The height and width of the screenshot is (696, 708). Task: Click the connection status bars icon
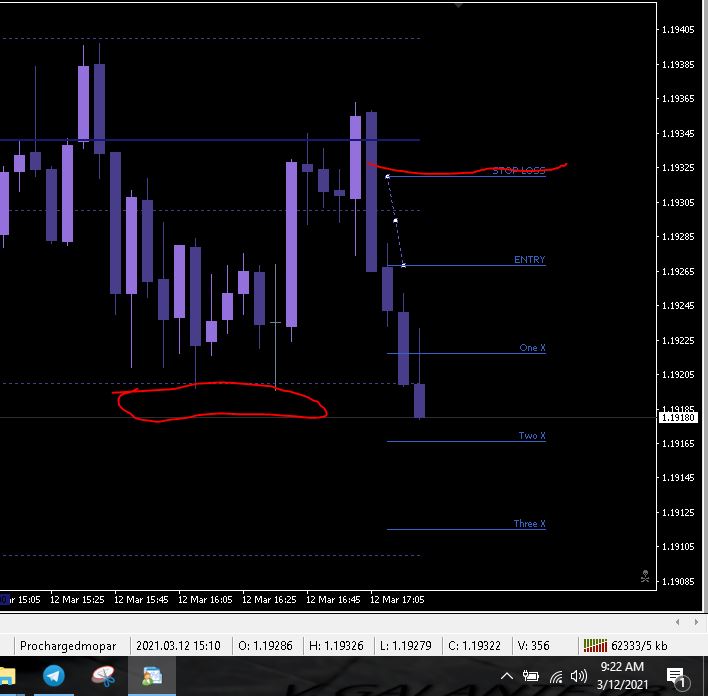coord(595,645)
